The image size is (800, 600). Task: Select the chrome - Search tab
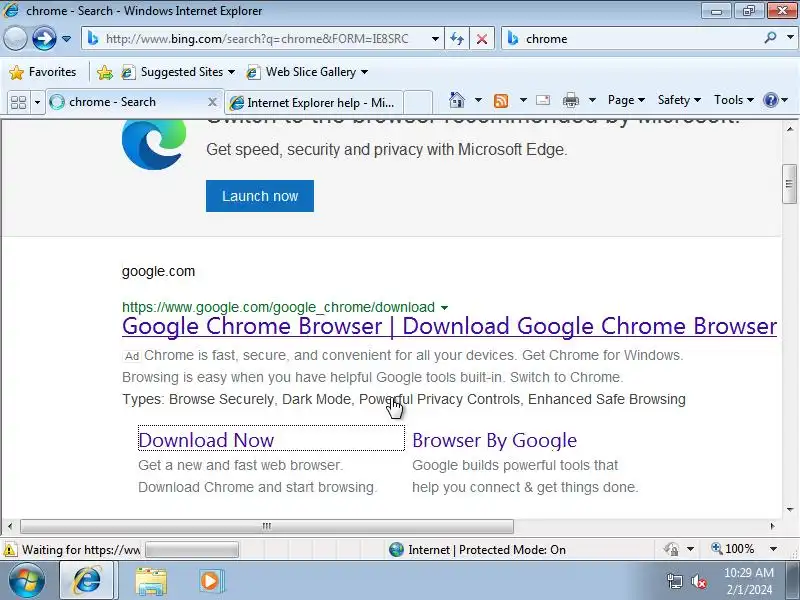(x=134, y=102)
